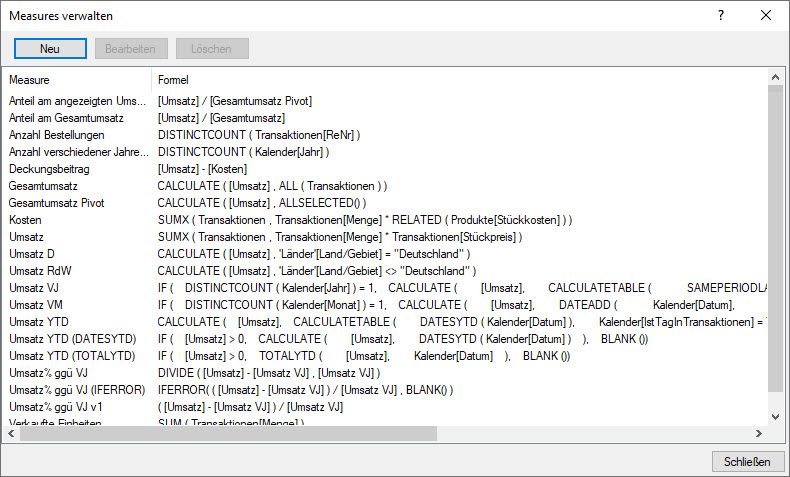Screen dimensions: 790x477
Task: Sort by the Measure column header
Action: click(78, 79)
